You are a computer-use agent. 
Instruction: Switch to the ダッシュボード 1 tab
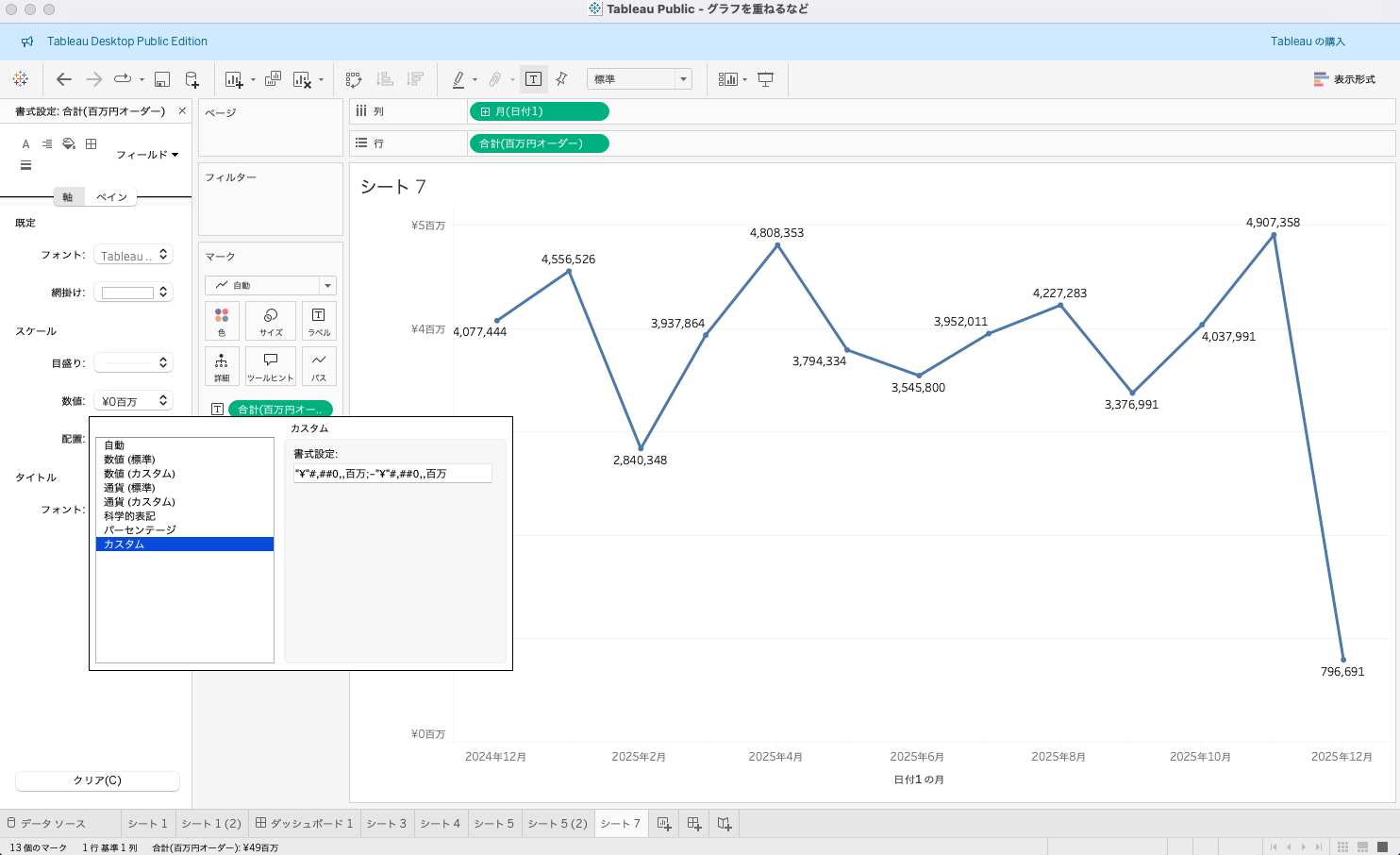point(304,824)
